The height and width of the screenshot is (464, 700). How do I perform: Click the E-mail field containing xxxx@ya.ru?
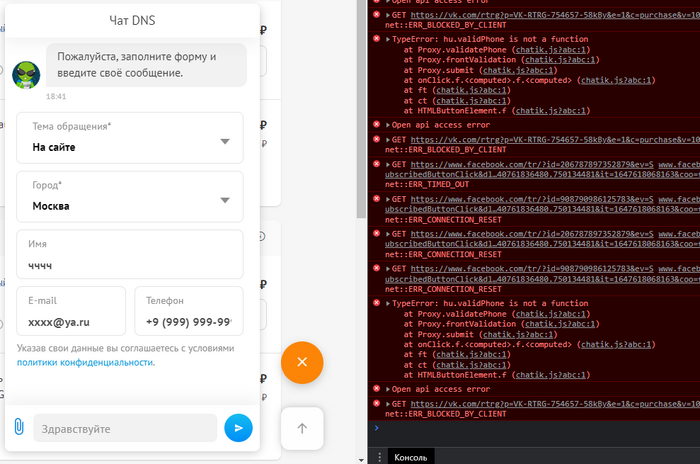[x=71, y=312]
